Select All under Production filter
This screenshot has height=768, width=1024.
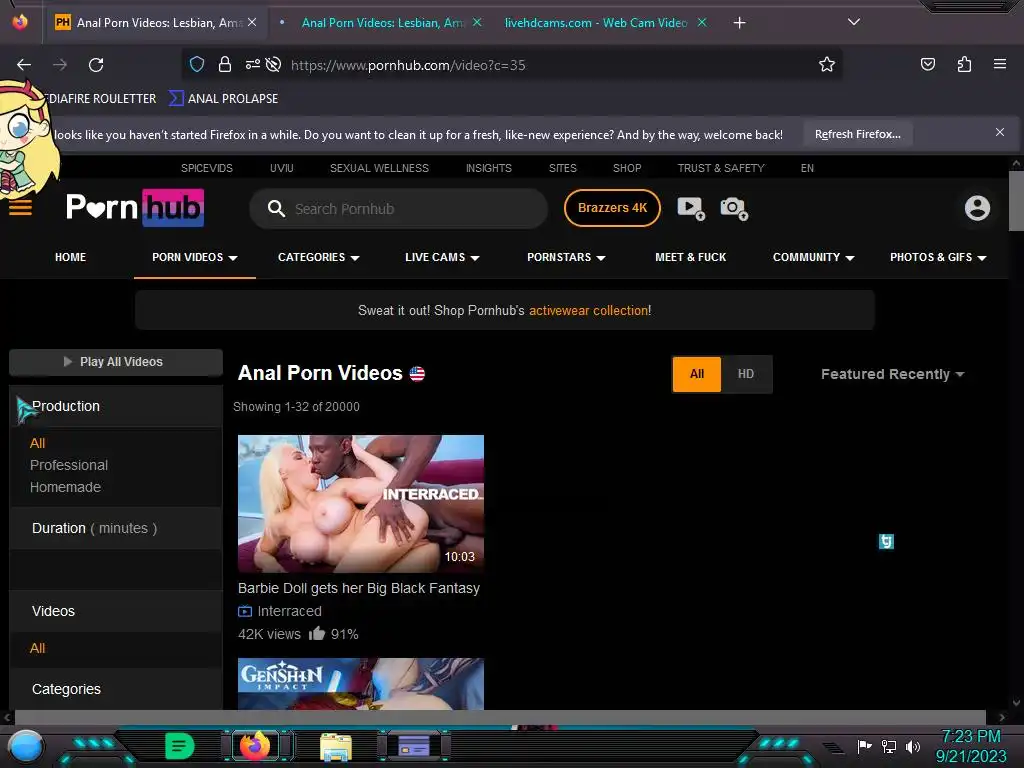click(x=37, y=443)
